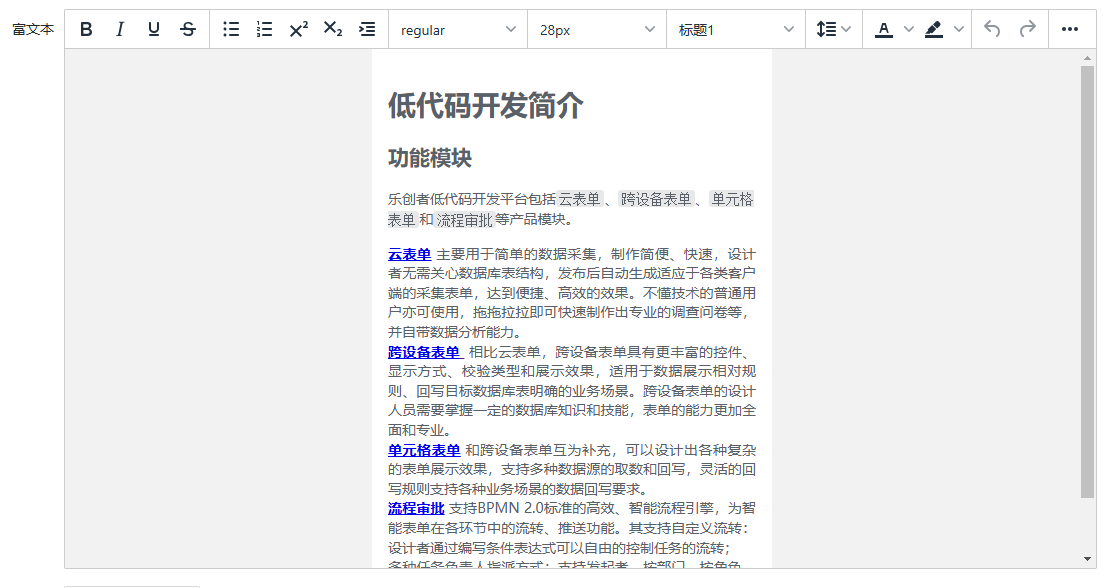Toggle bold formatting
The image size is (1112, 588).
tap(86, 30)
